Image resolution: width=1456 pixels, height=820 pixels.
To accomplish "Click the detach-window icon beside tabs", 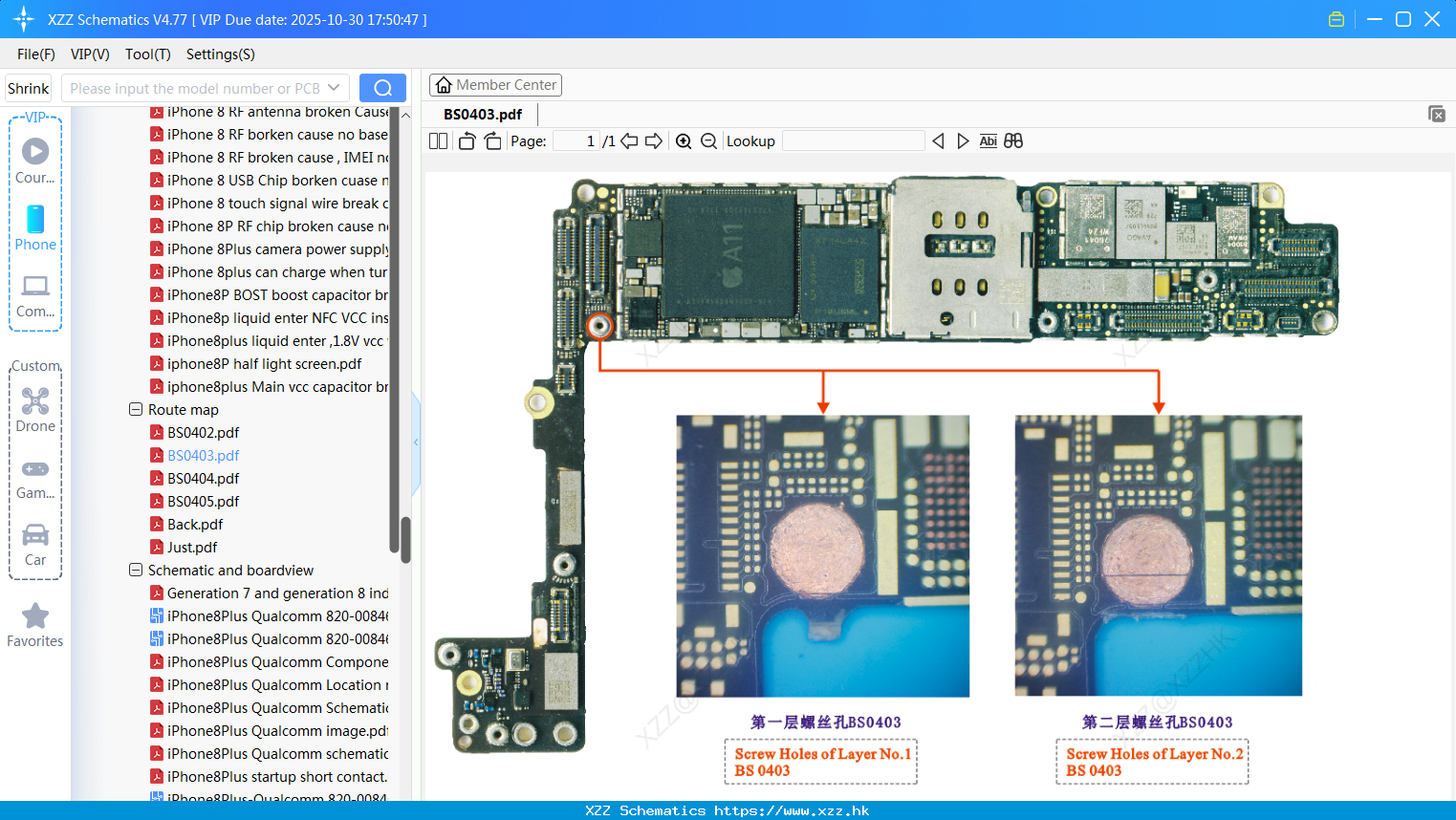I will (1437, 114).
